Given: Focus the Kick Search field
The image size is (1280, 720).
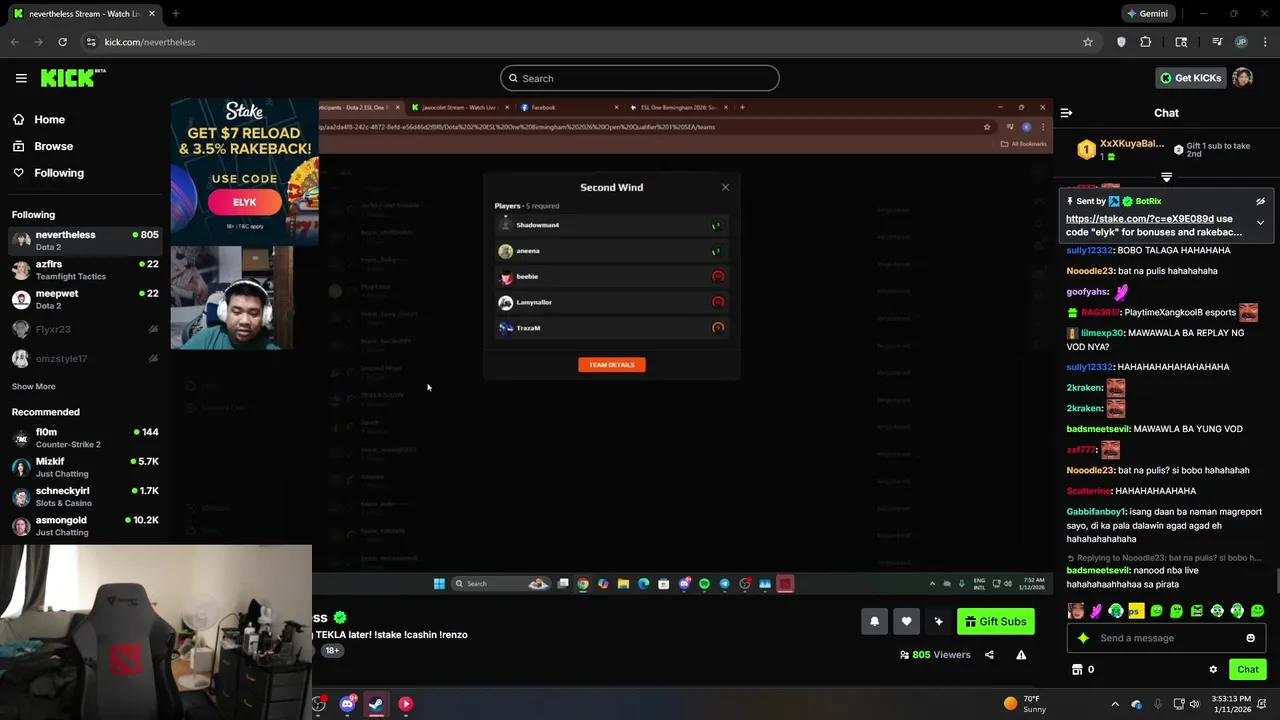Looking at the screenshot, I should pyautogui.click(x=640, y=78).
